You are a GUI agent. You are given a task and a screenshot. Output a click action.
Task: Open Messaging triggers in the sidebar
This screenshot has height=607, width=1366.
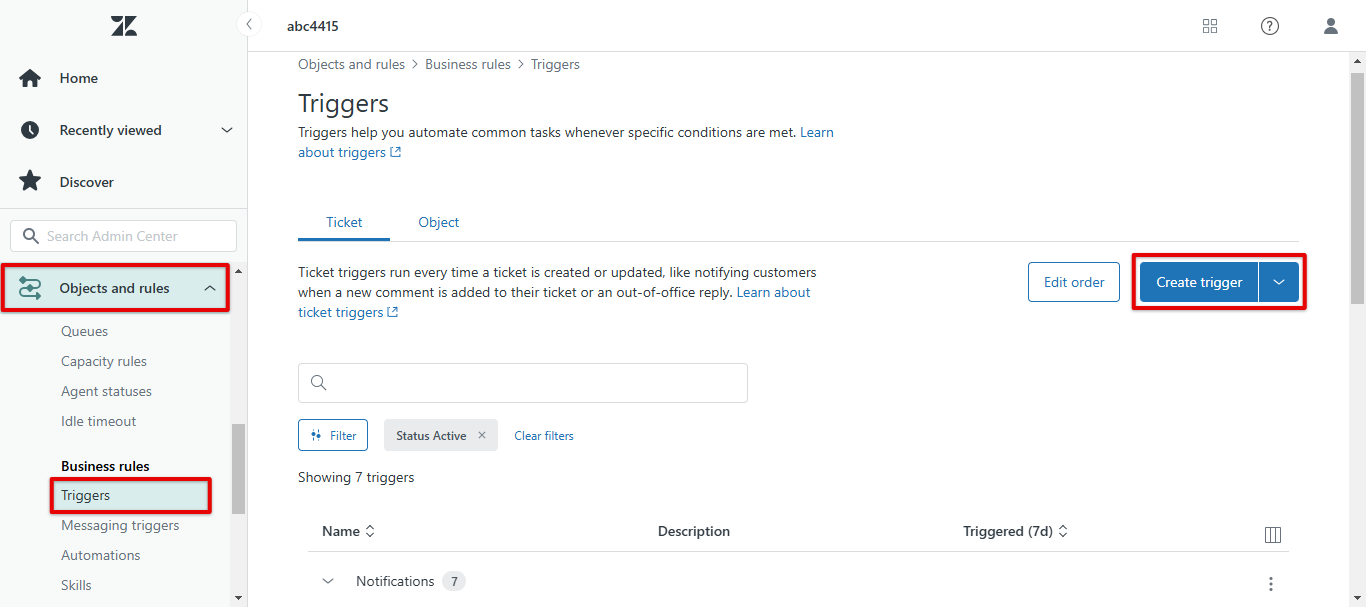[x=120, y=525]
